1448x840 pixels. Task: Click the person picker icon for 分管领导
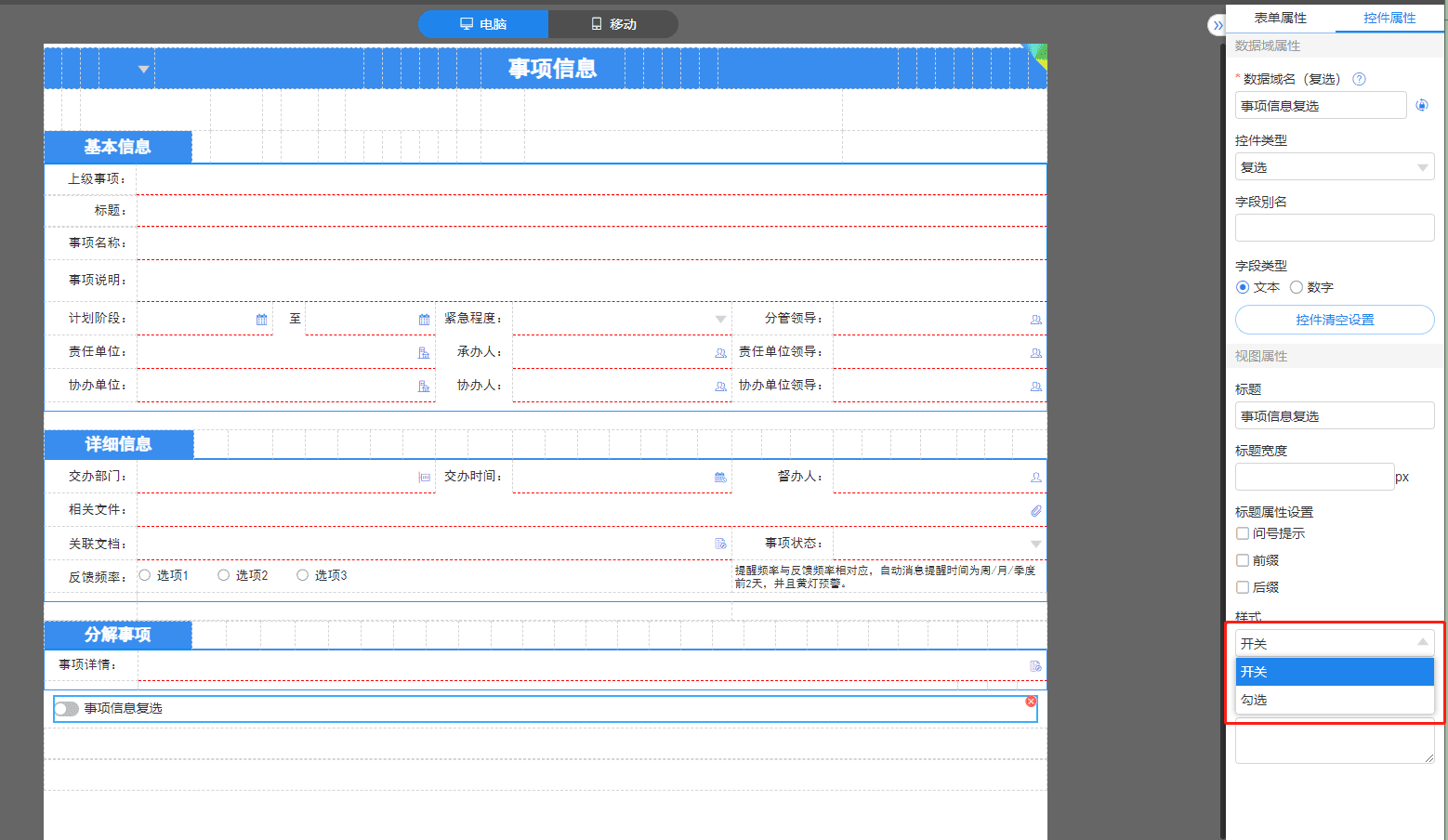(x=1035, y=320)
